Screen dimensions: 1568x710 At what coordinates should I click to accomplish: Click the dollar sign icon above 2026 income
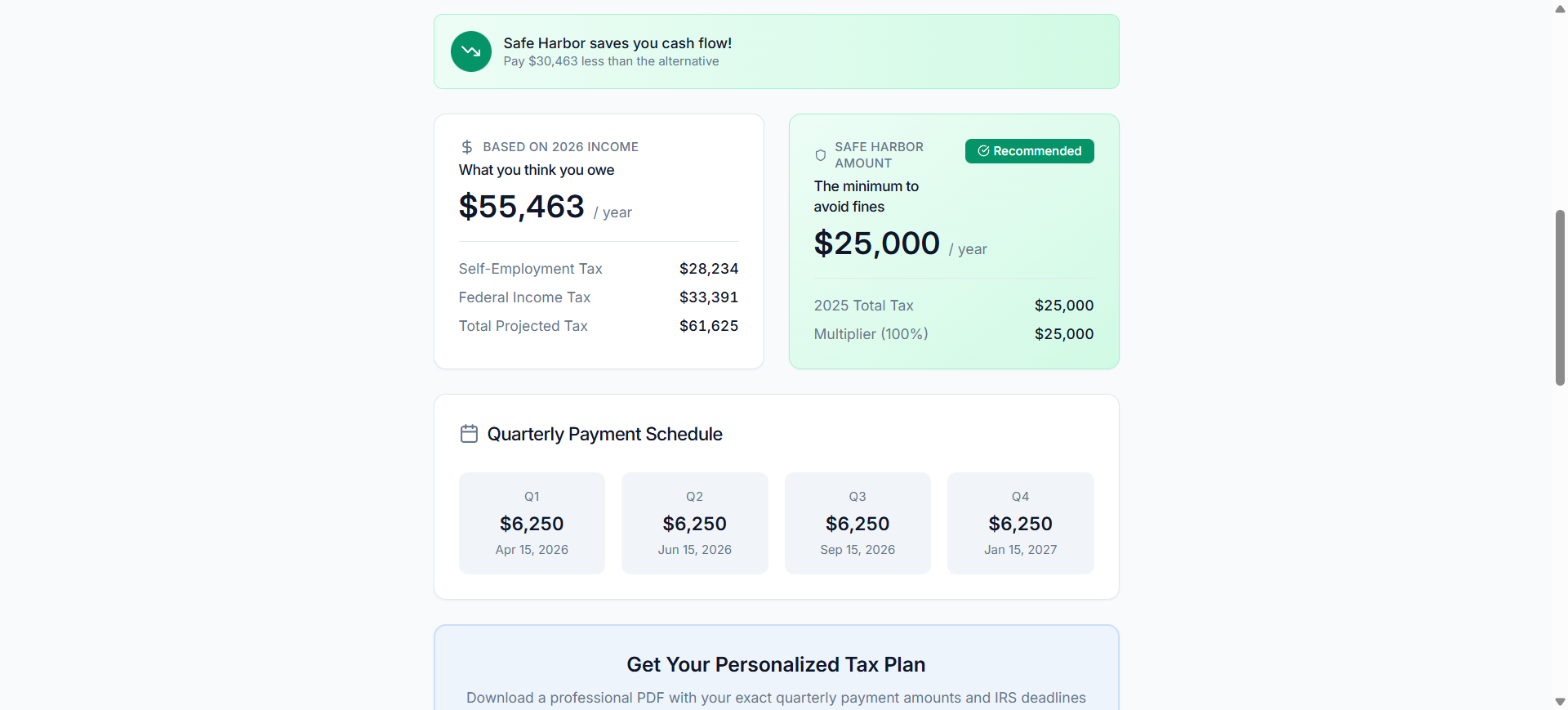467,147
